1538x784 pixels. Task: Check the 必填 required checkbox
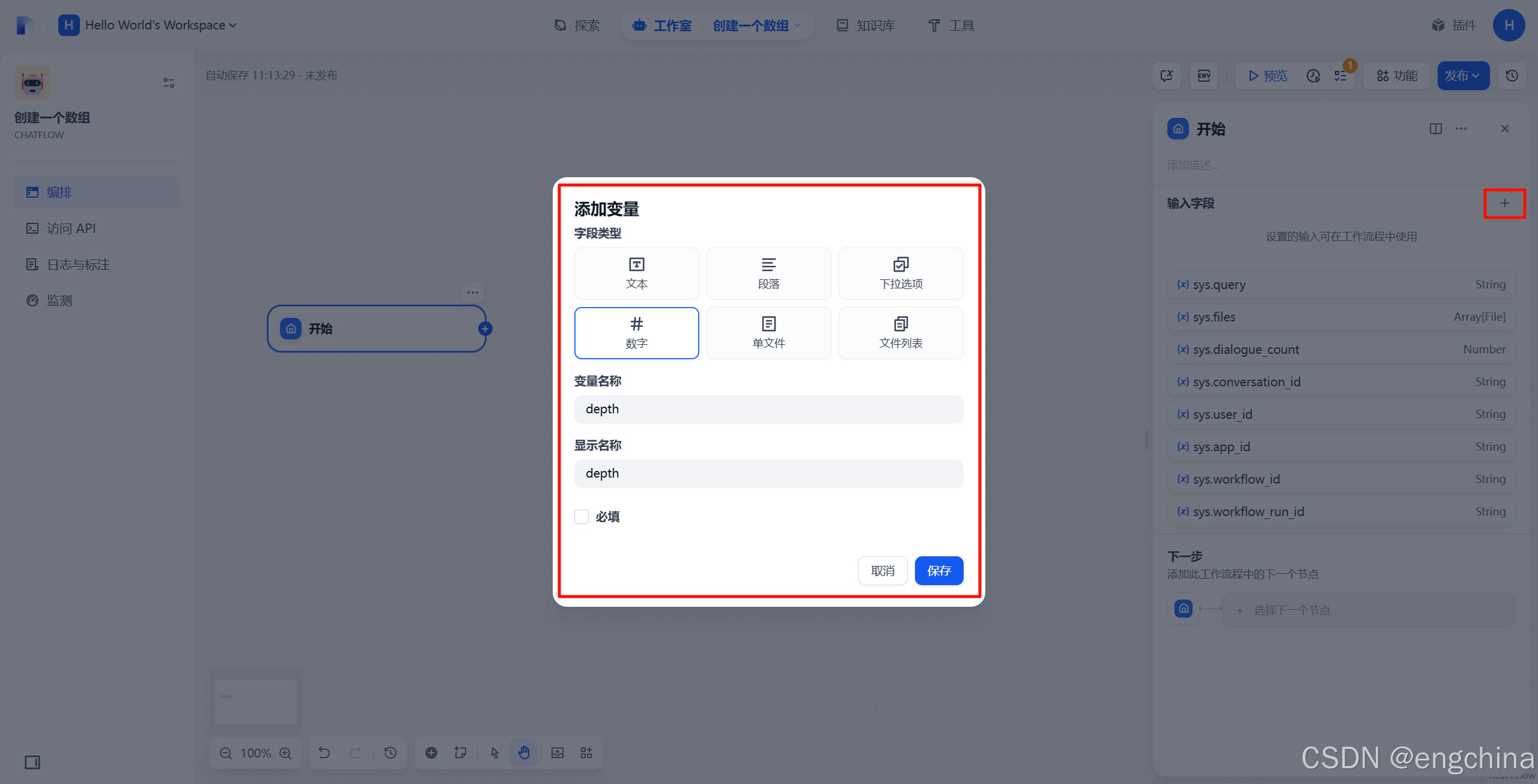click(x=582, y=517)
